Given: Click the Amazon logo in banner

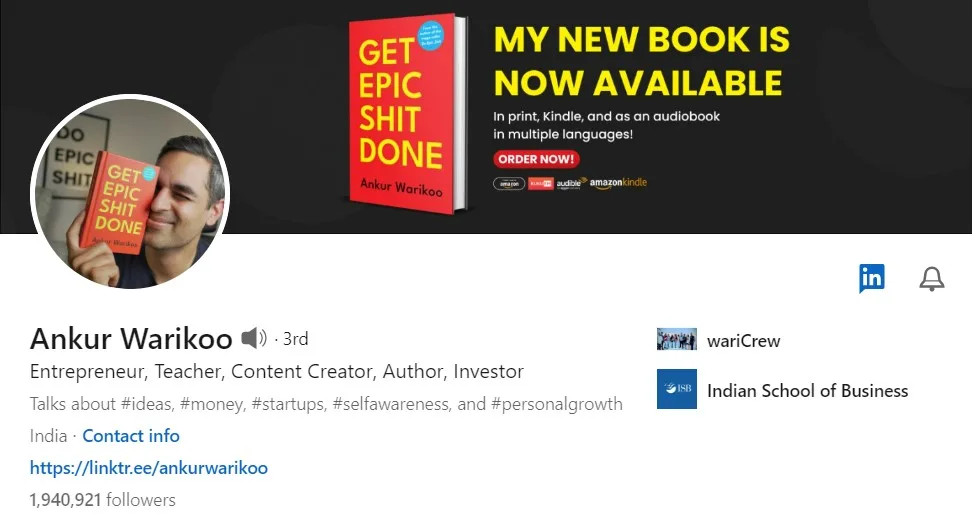Looking at the screenshot, I should (509, 184).
